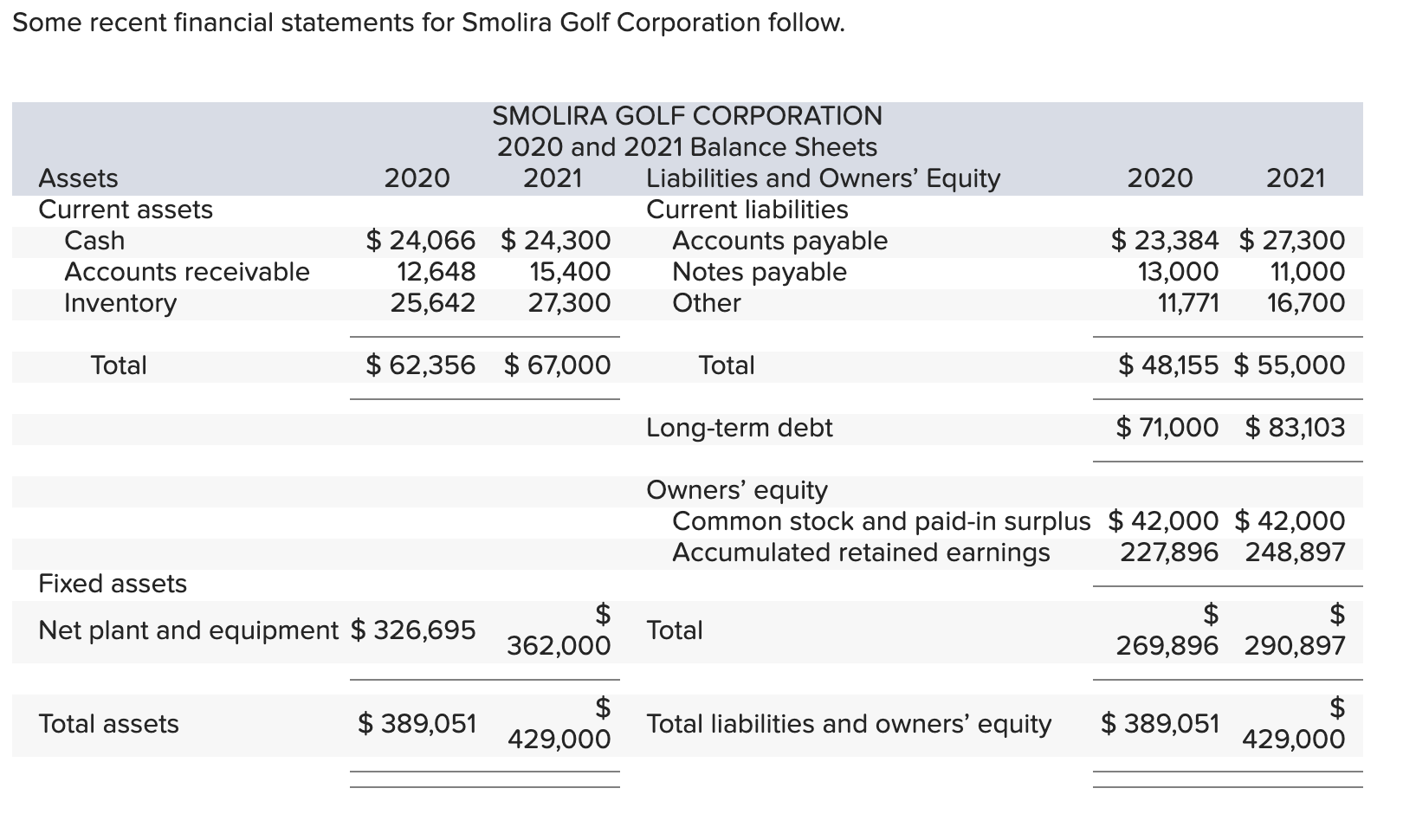Click the 2021 current assets total $67,000
Image resolution: width=1403 pixels, height=840 pixels.
click(x=558, y=365)
